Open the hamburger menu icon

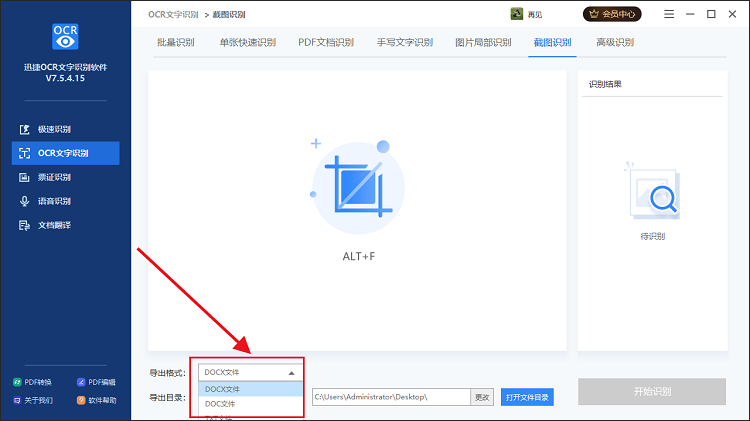(x=669, y=14)
